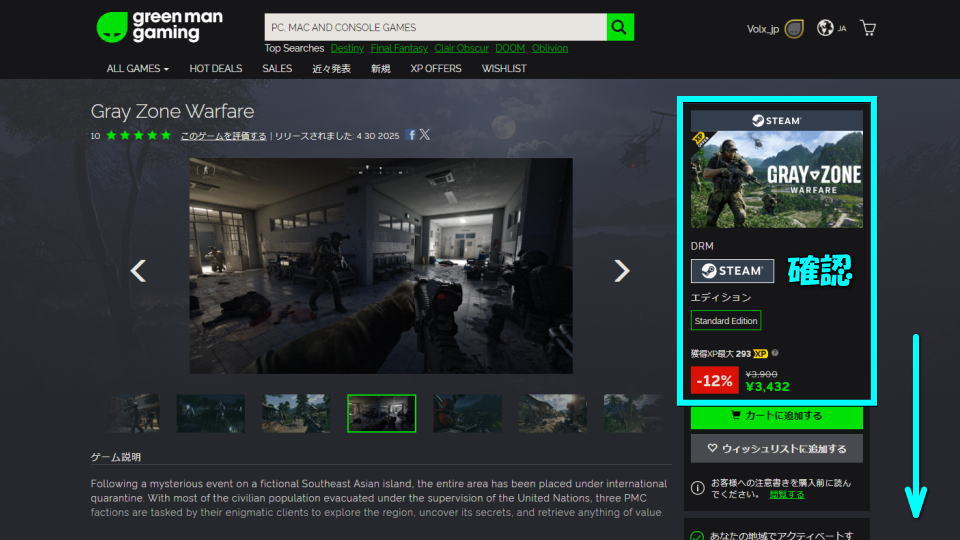
Task: Click ウィッシュリストに追加する button
Action: [776, 449]
